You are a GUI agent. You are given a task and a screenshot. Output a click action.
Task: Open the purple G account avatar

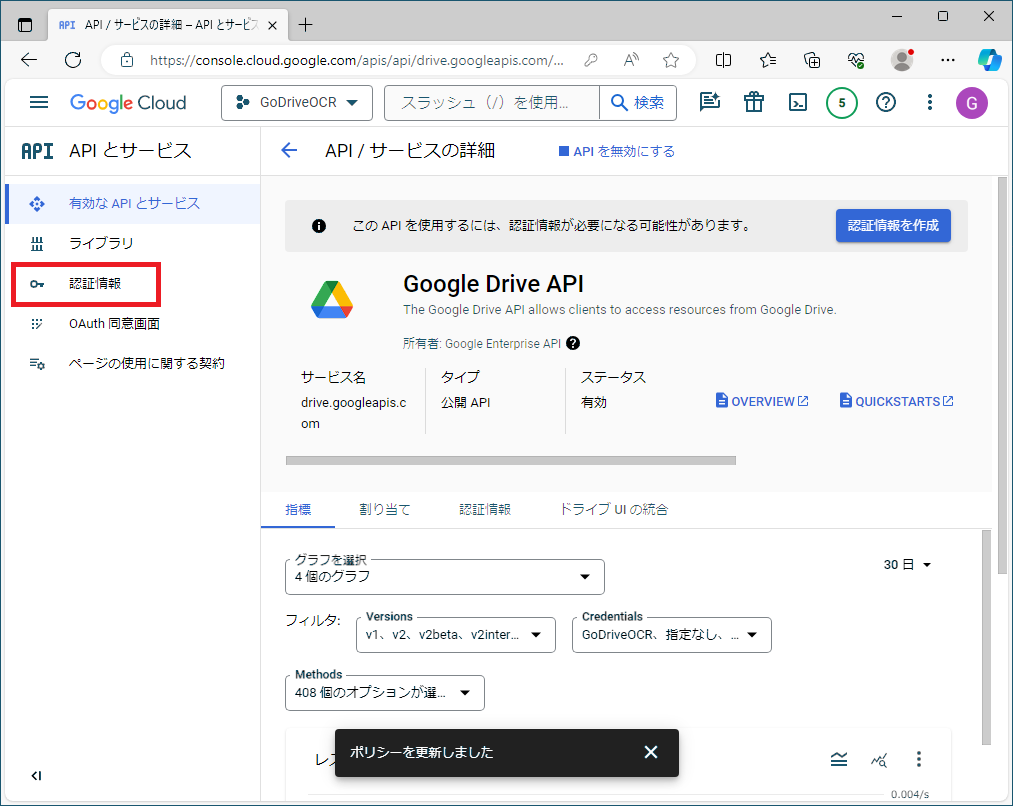[x=972, y=103]
